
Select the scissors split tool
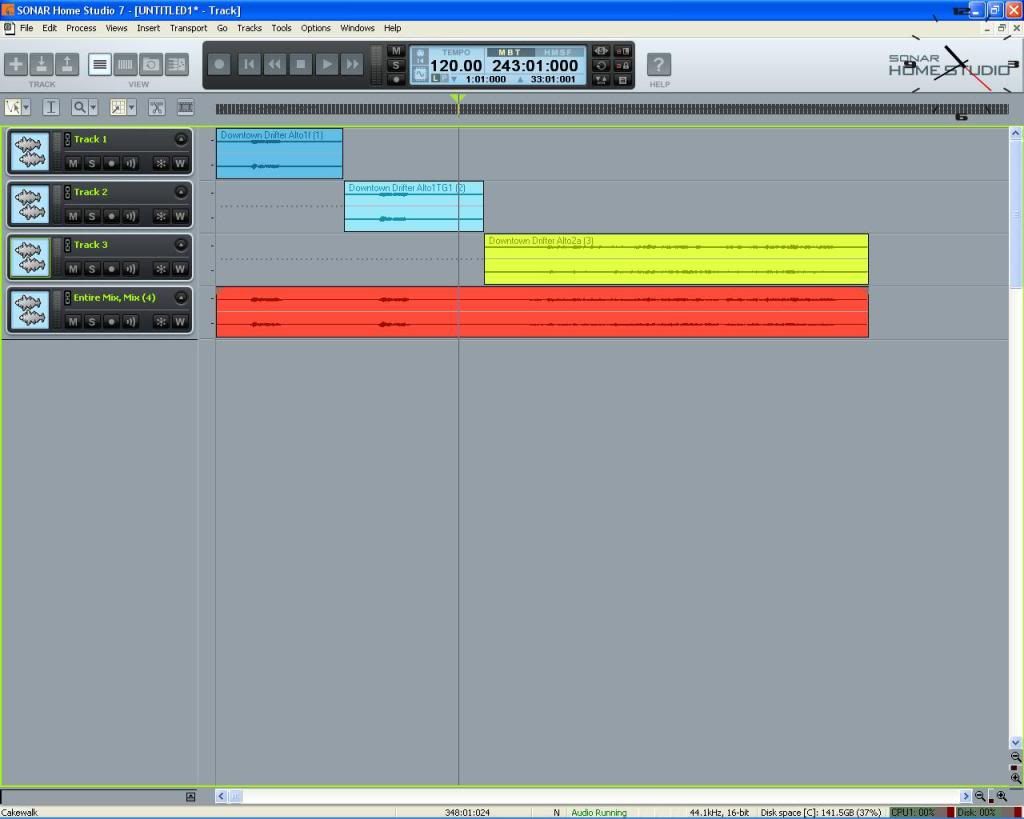(157, 107)
